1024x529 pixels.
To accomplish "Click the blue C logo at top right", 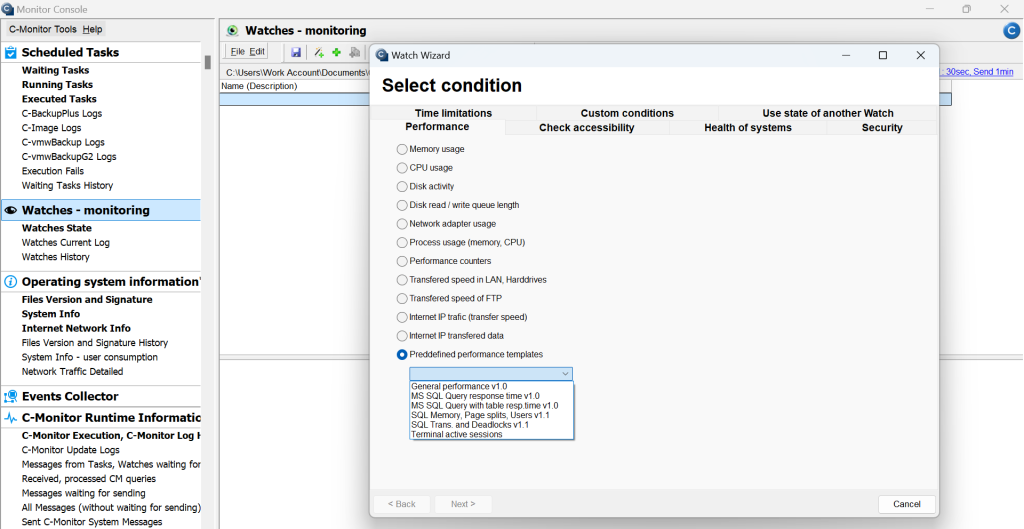I will click(1011, 31).
